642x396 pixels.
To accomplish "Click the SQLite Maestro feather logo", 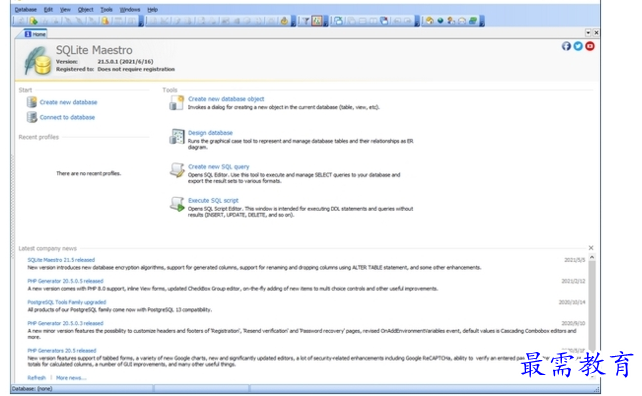I will [37, 61].
